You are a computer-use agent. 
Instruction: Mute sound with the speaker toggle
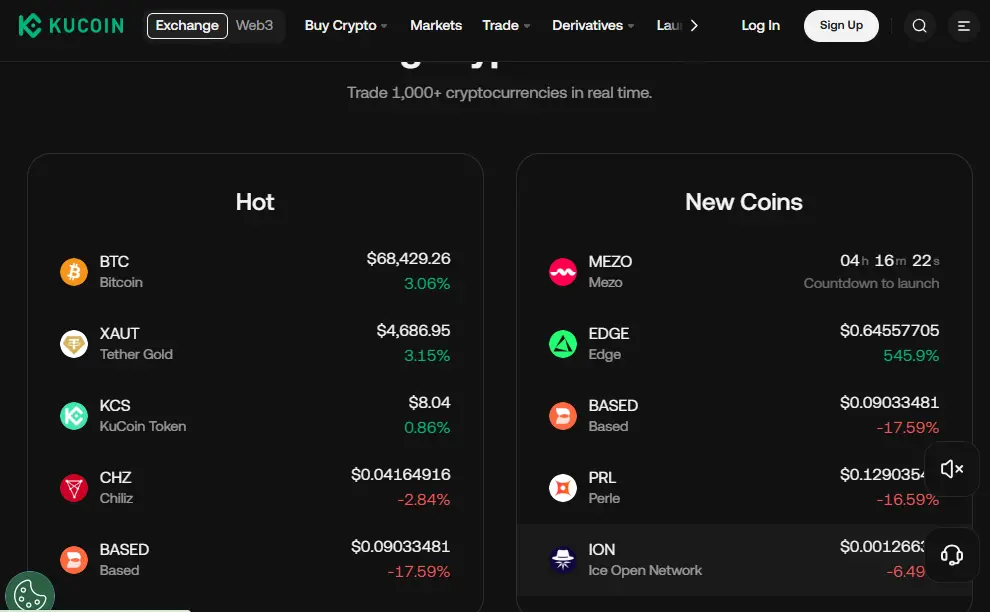(x=951, y=469)
